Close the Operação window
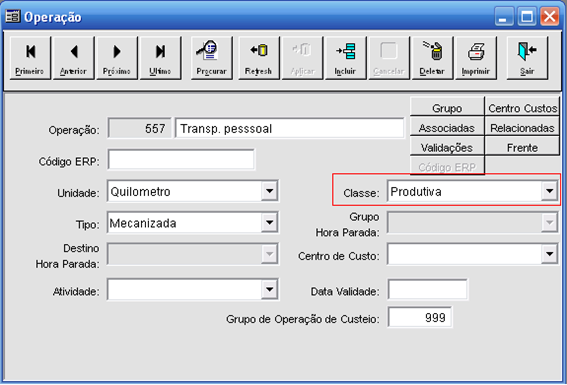567x385 pixels. 550,17
